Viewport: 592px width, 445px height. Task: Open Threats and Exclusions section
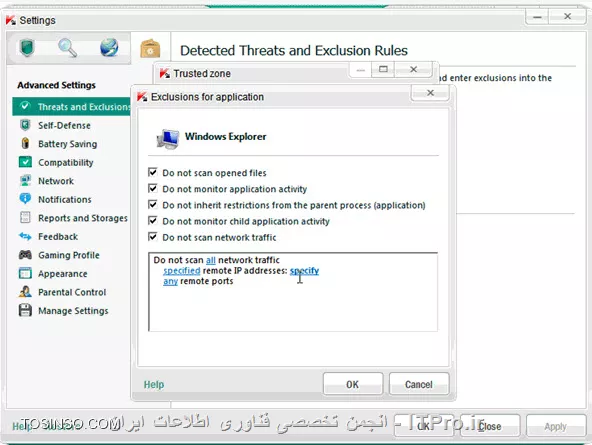[x=71, y=106]
